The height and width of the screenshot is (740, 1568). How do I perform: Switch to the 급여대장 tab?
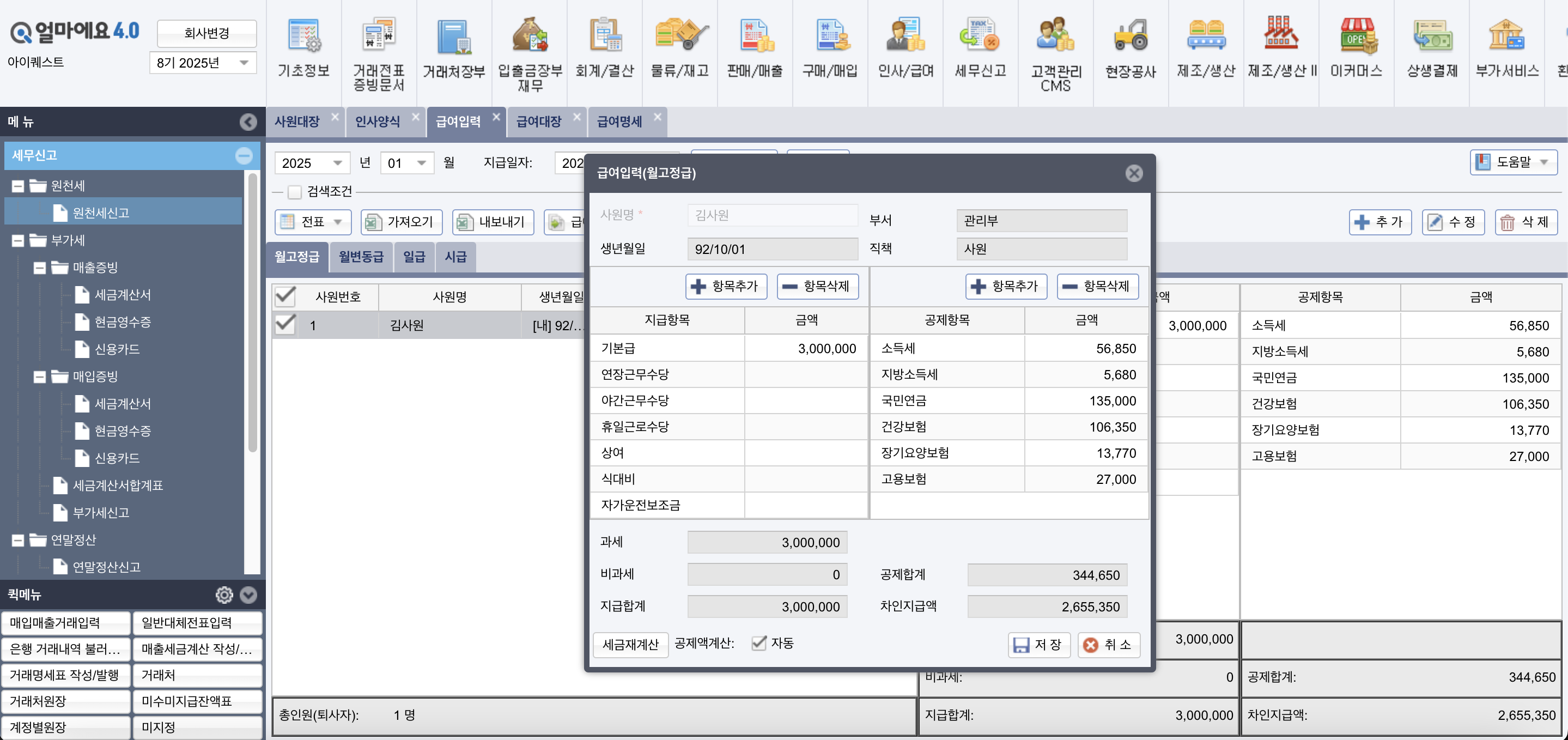538,122
